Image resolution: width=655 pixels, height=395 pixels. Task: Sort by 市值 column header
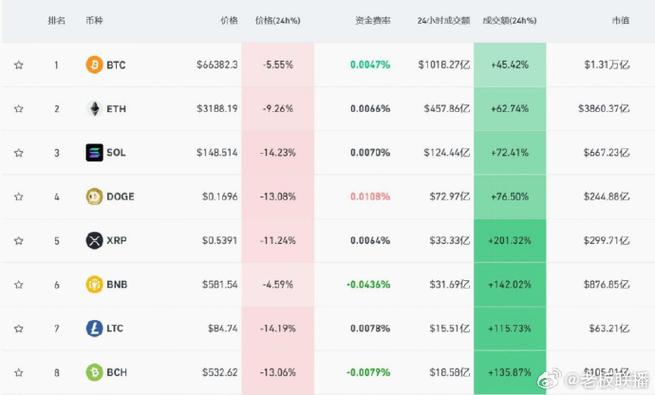point(621,20)
